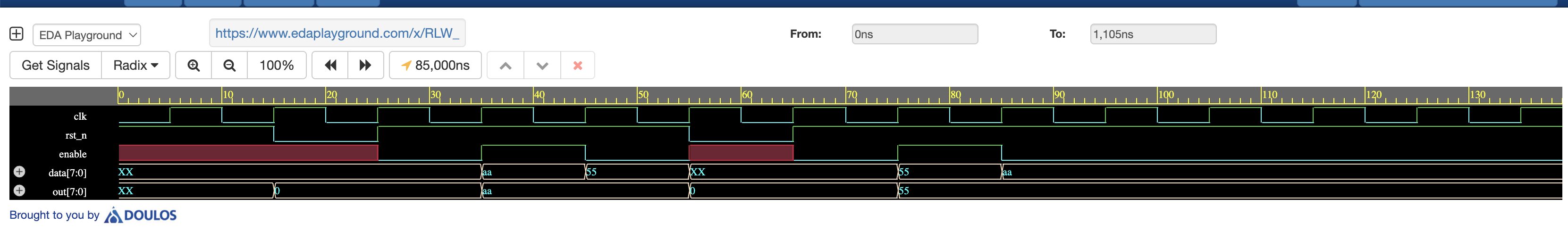Click the 100% zoom-fit button
The image size is (1568, 248).
[x=276, y=65]
